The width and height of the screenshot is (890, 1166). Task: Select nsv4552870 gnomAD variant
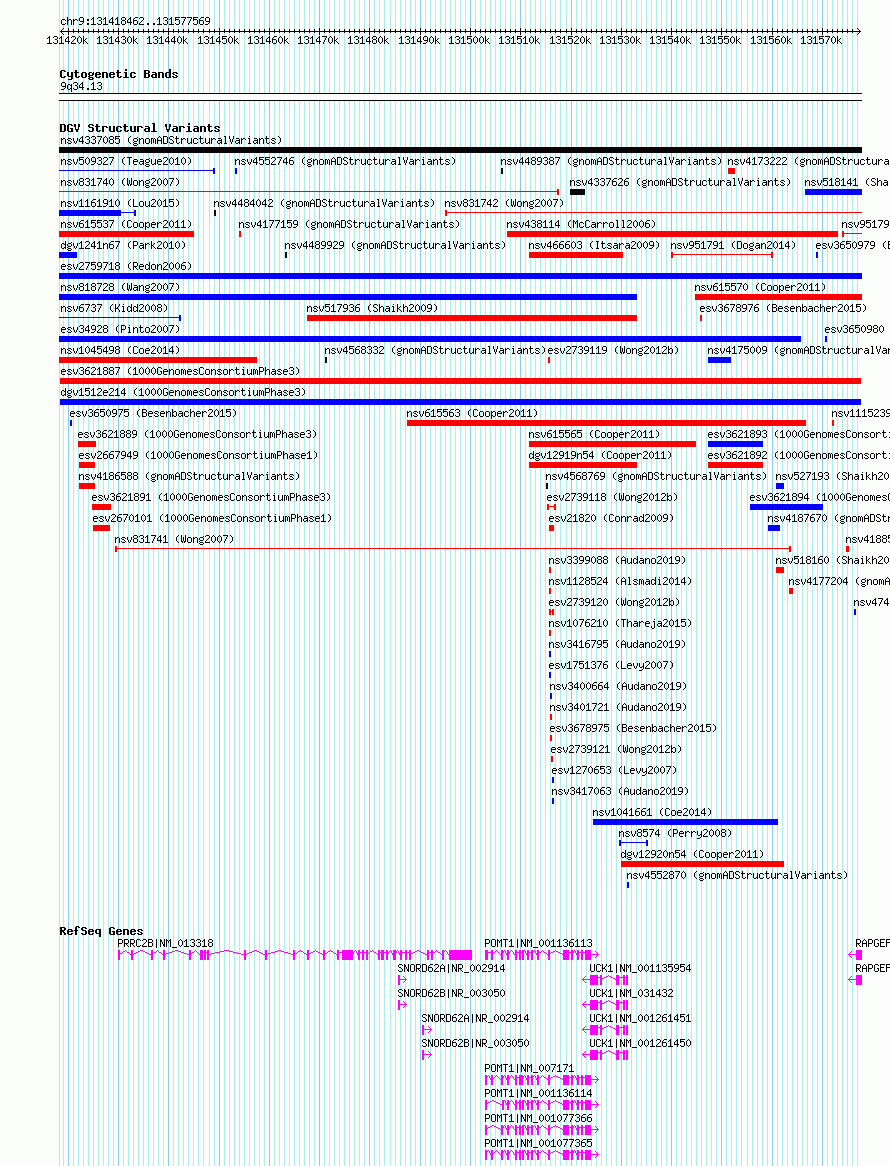(x=737, y=875)
